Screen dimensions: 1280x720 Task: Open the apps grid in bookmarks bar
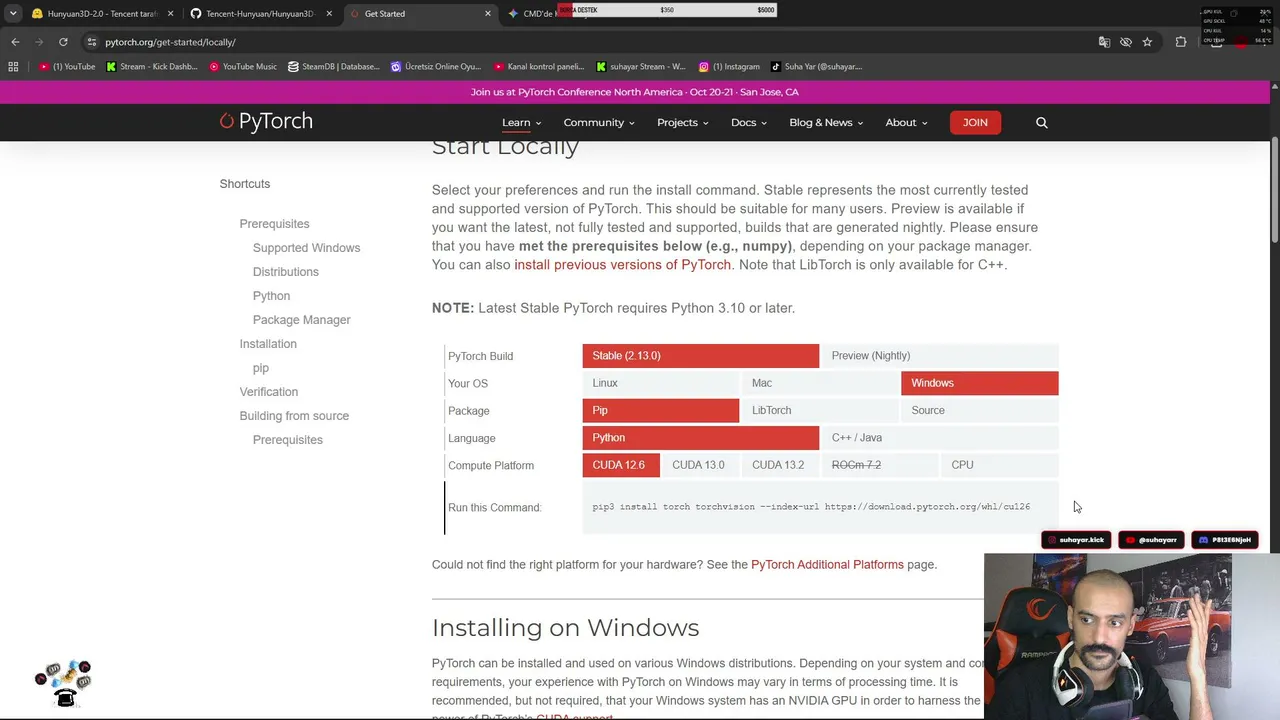(13, 67)
